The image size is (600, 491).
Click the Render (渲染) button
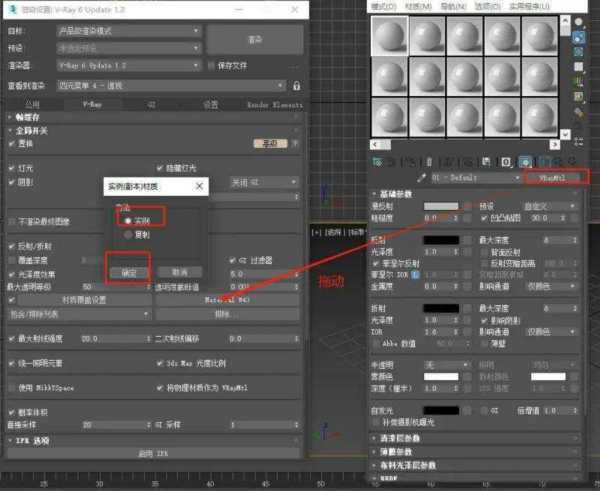click(255, 39)
